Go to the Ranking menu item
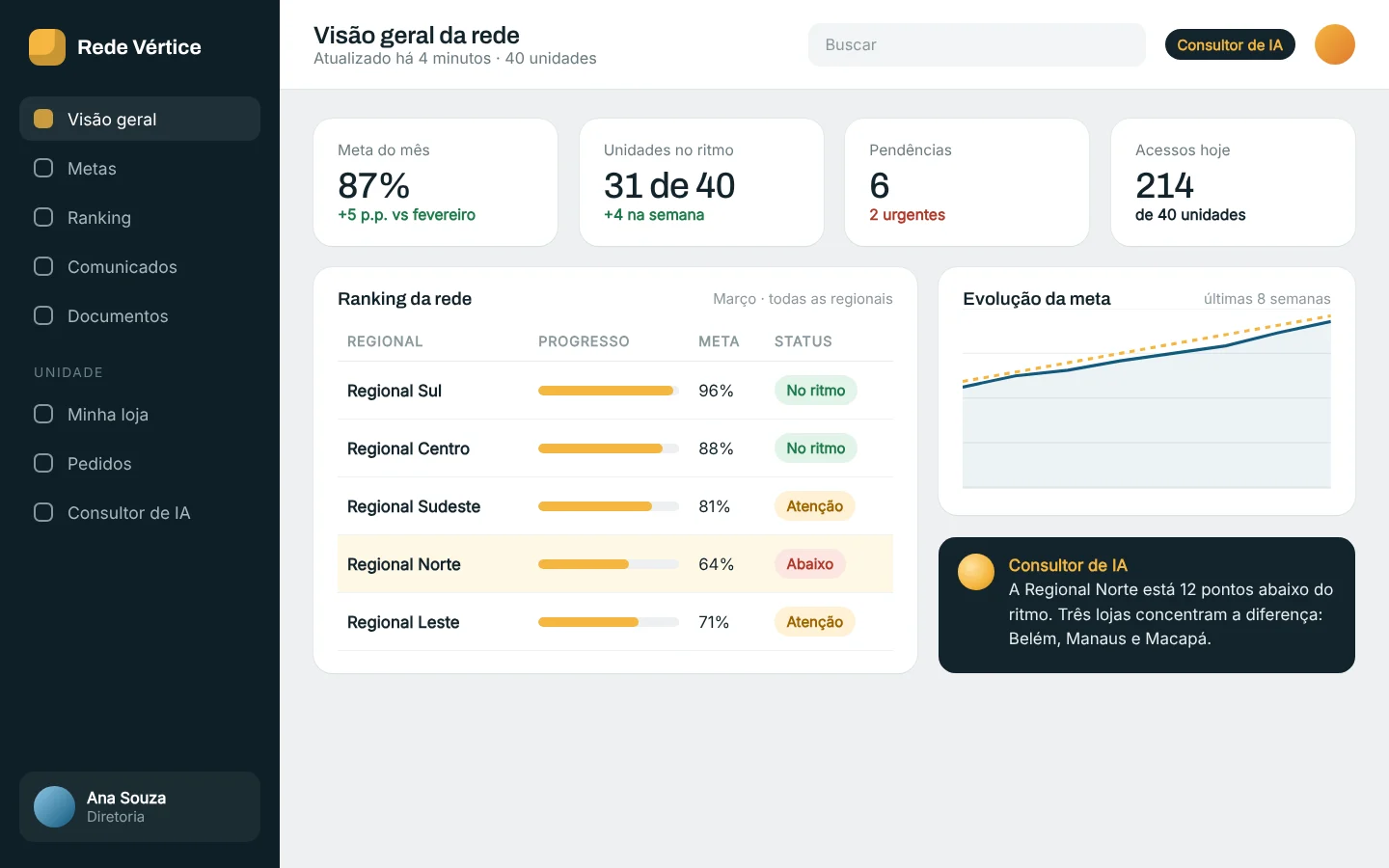The height and width of the screenshot is (868, 1389). coord(140,217)
